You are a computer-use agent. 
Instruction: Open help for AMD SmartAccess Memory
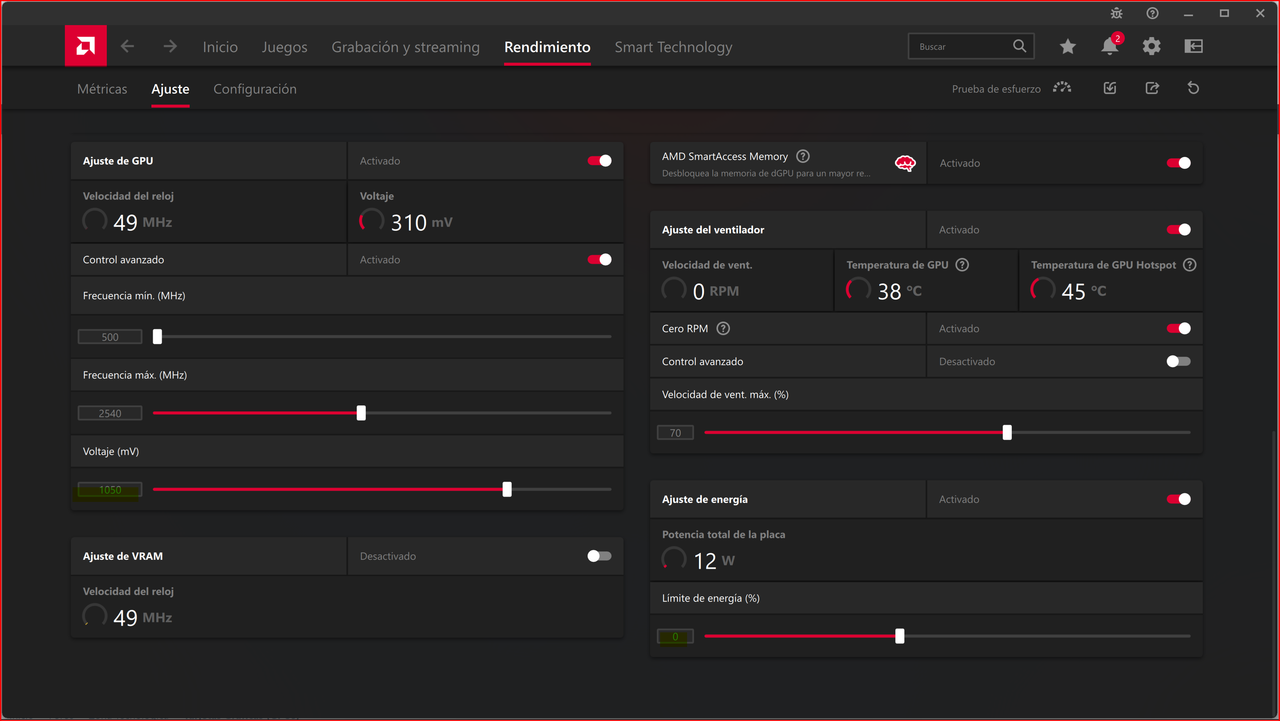pyautogui.click(x=803, y=156)
